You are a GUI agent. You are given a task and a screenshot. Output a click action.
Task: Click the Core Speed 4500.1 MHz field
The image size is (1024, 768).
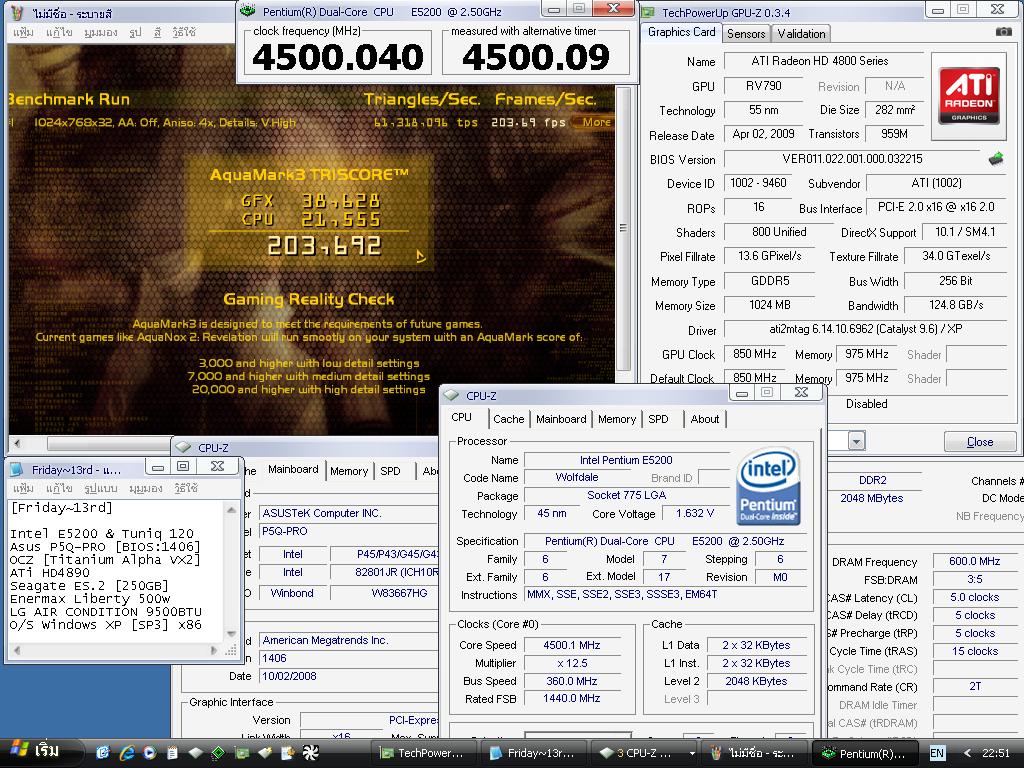pos(571,645)
